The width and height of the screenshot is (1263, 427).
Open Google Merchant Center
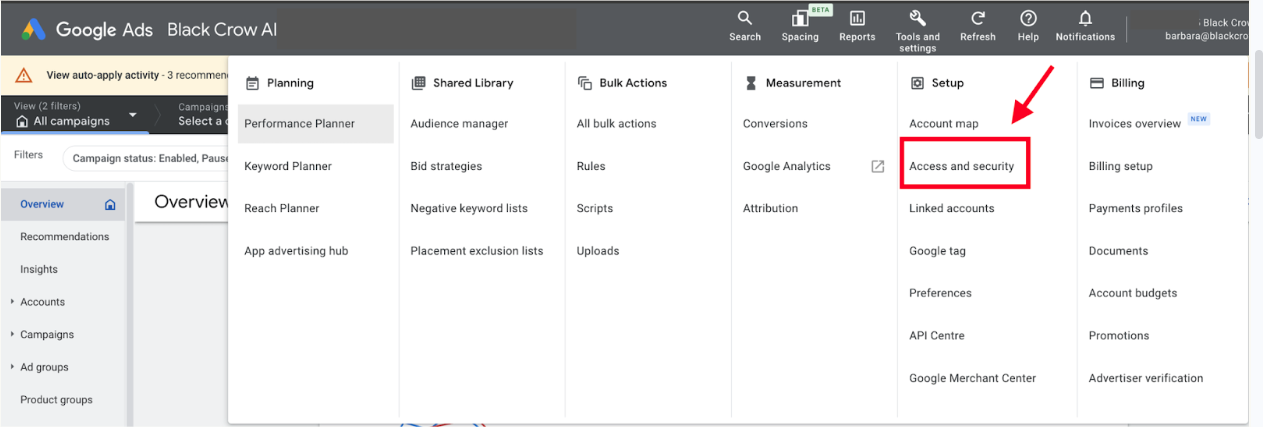[x=972, y=378]
